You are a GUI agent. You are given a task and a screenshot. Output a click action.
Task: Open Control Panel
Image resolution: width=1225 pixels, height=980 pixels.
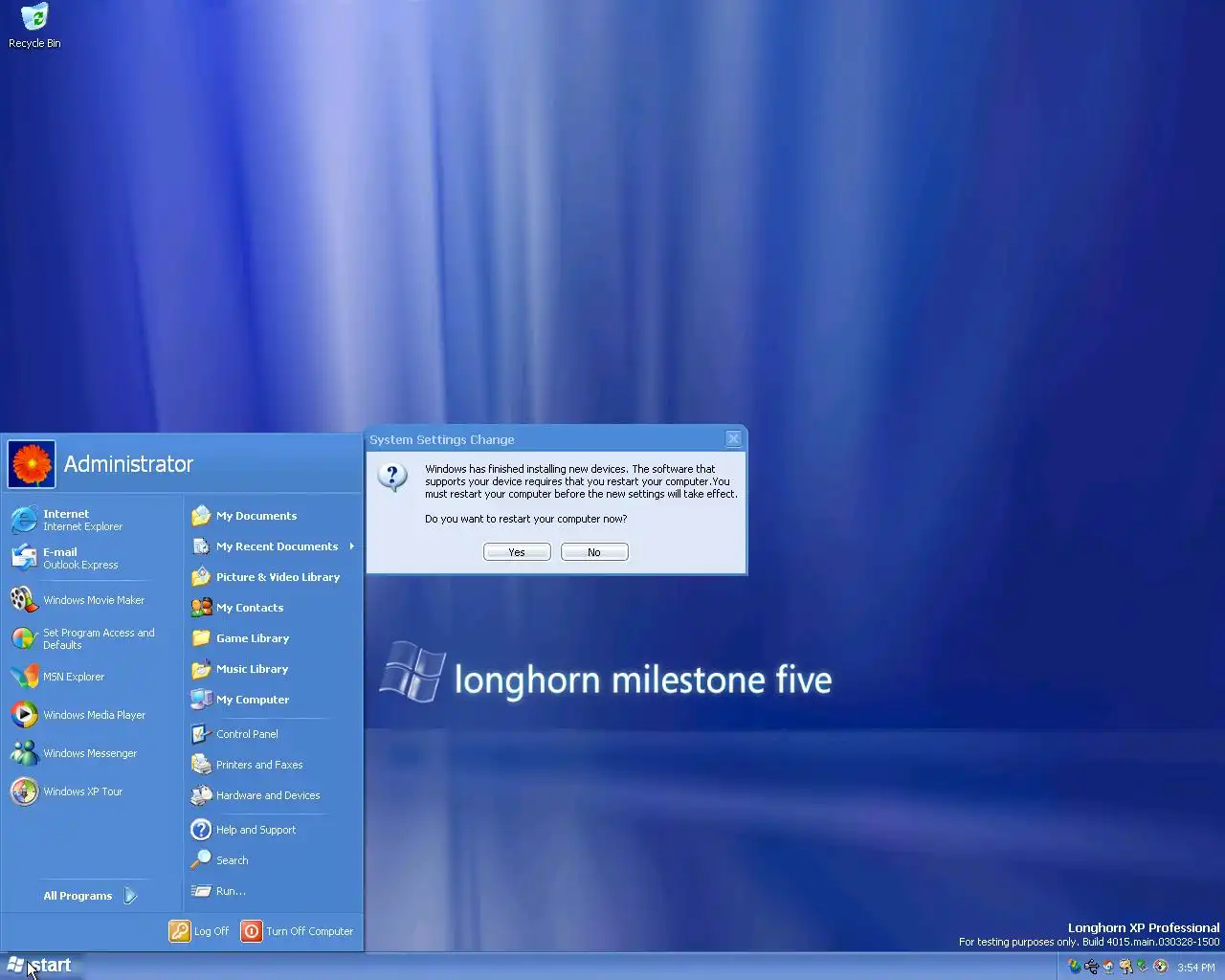click(274, 734)
